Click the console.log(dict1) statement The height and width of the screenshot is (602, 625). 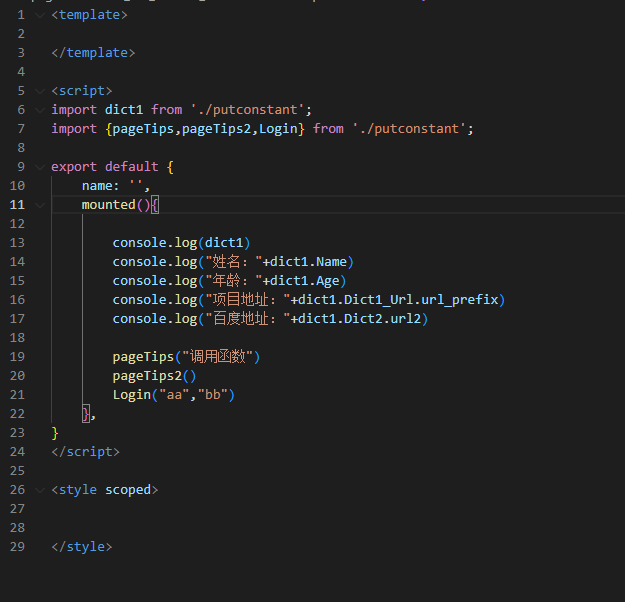(x=181, y=243)
